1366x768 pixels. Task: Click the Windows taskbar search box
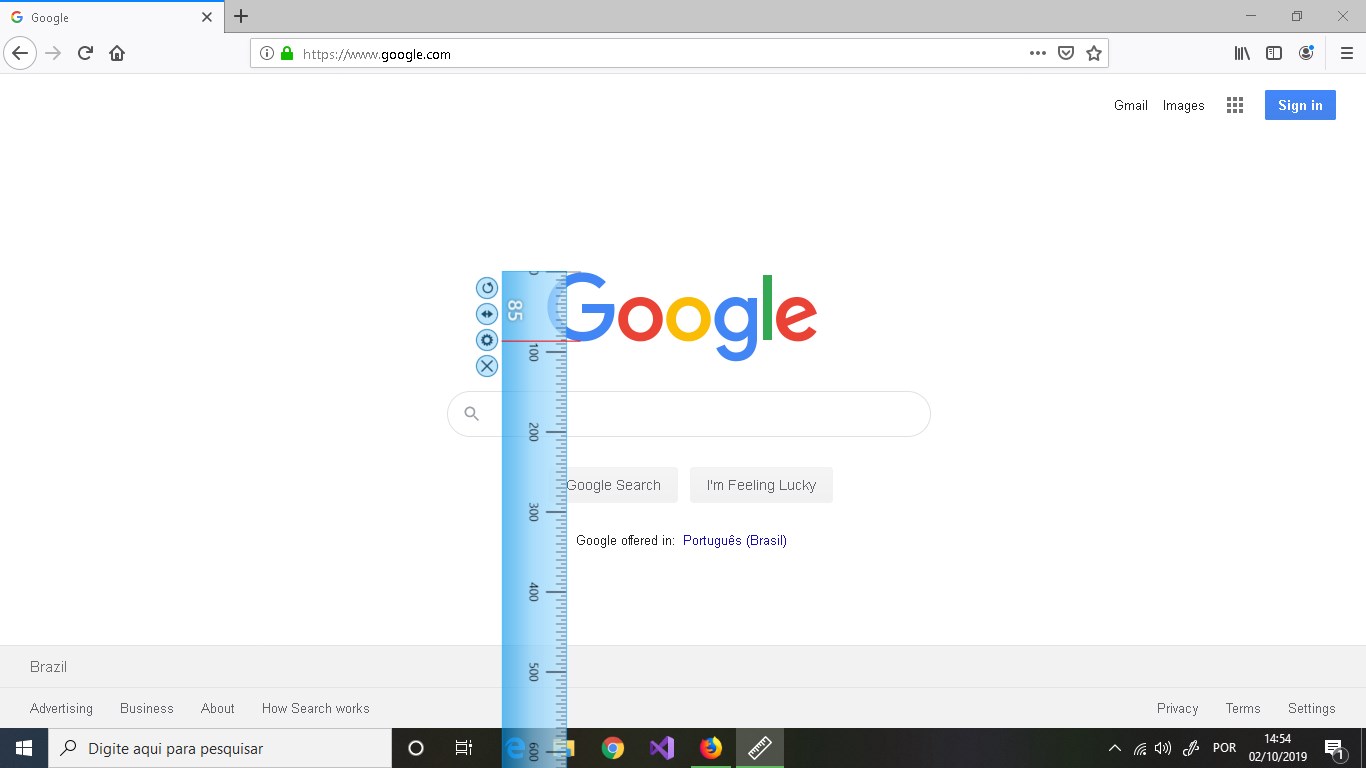point(220,748)
